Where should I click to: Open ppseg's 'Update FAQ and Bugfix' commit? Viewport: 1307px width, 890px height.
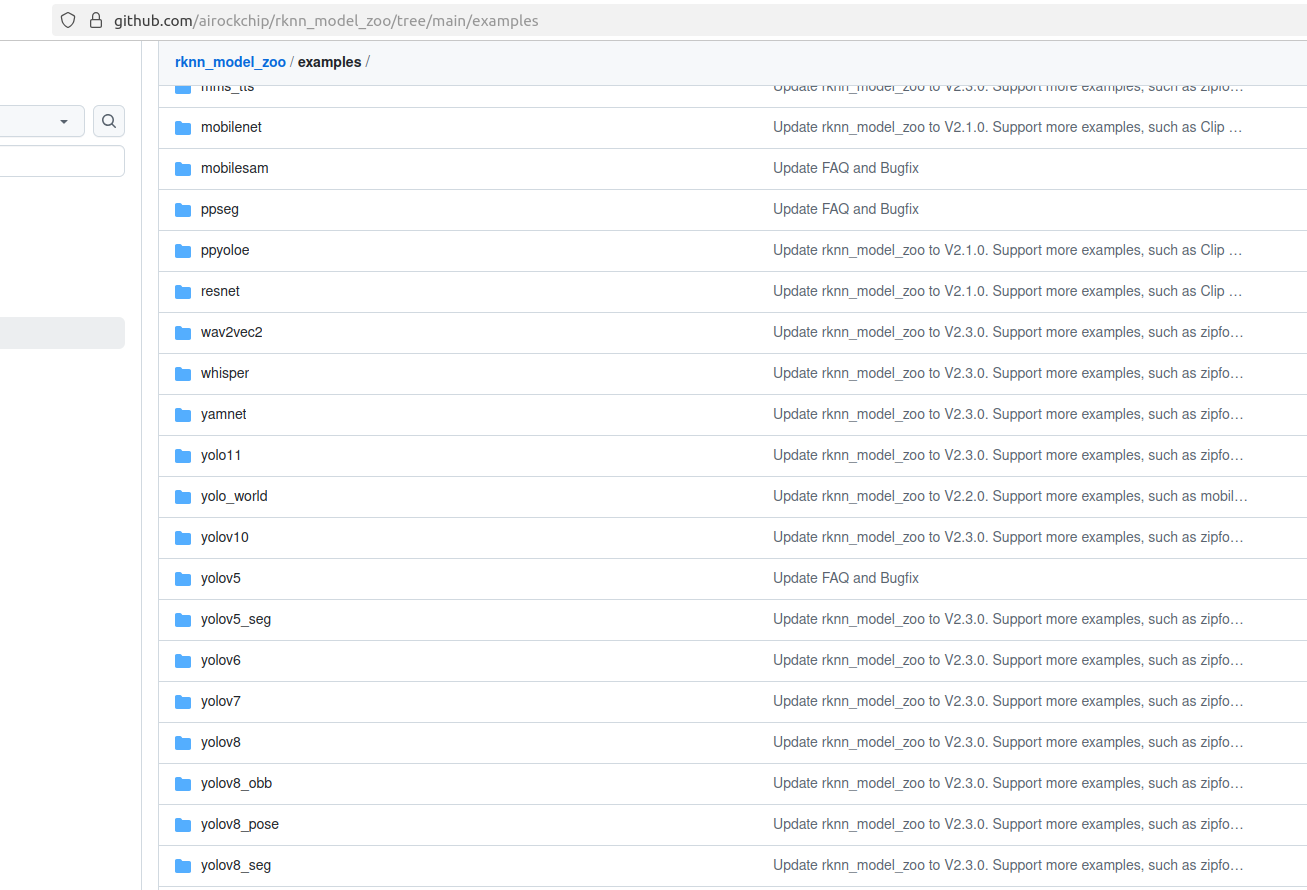coord(846,209)
